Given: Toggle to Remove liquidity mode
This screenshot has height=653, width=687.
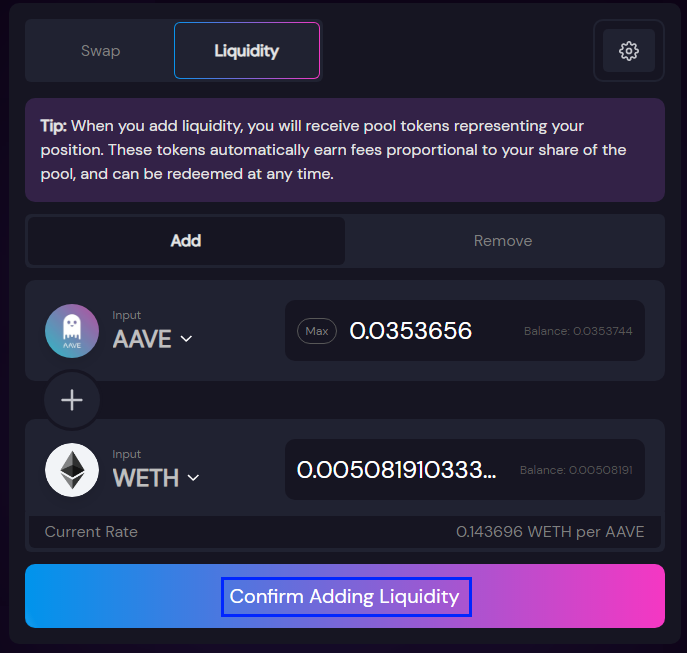Looking at the screenshot, I should pos(503,241).
